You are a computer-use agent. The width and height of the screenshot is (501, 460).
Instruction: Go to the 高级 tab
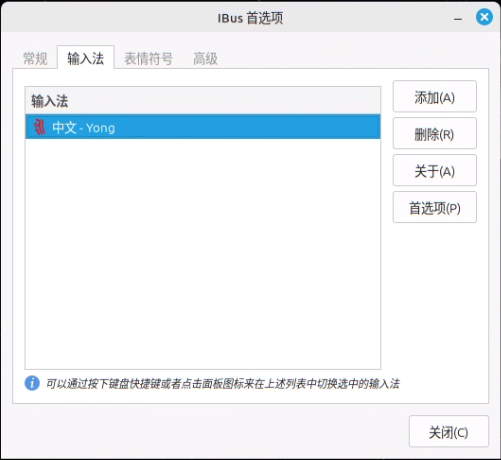coord(205,59)
